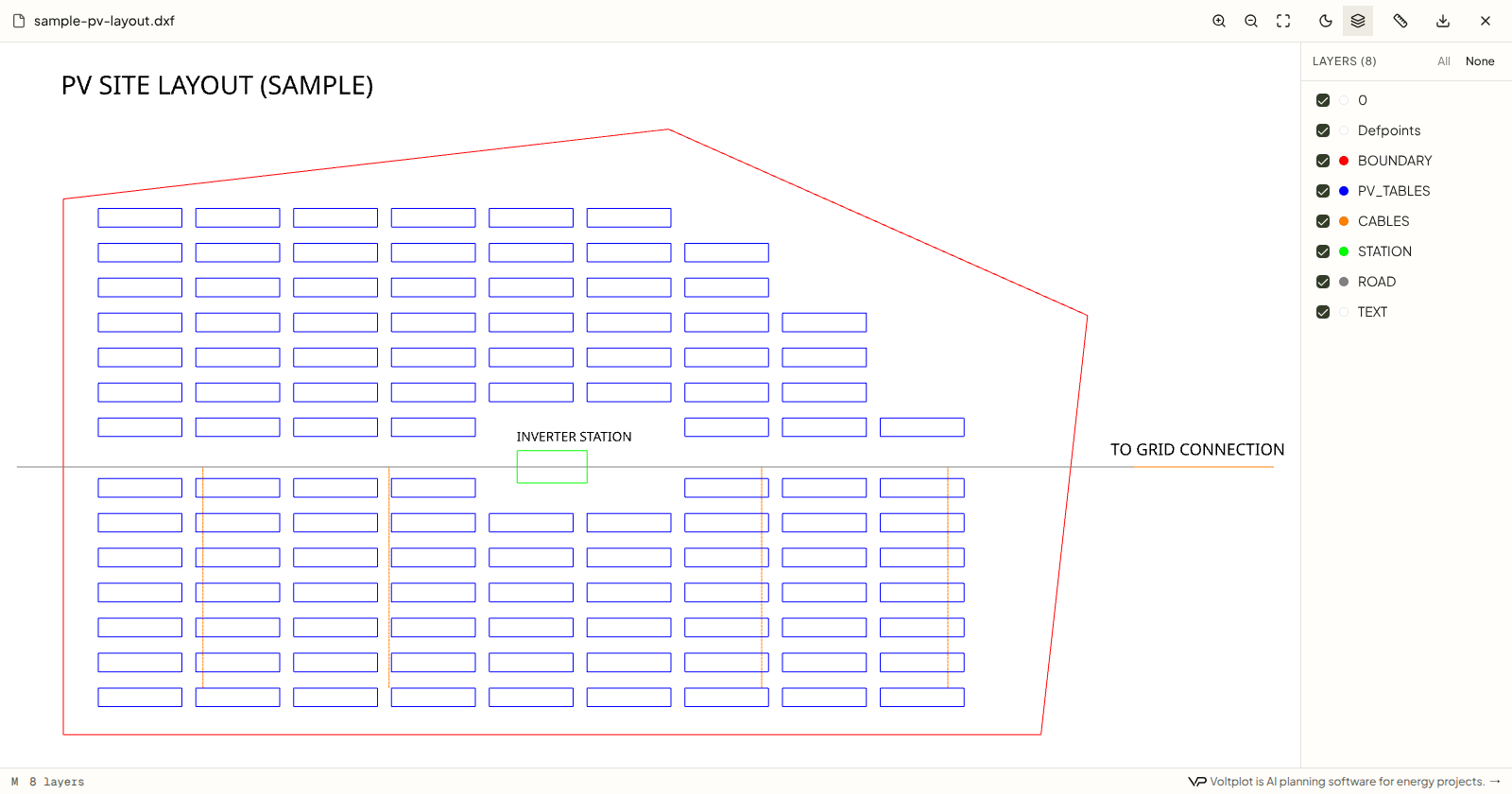Click the blue PV_TABLES color dot
Viewport: 1512px width, 794px height.
point(1344,191)
